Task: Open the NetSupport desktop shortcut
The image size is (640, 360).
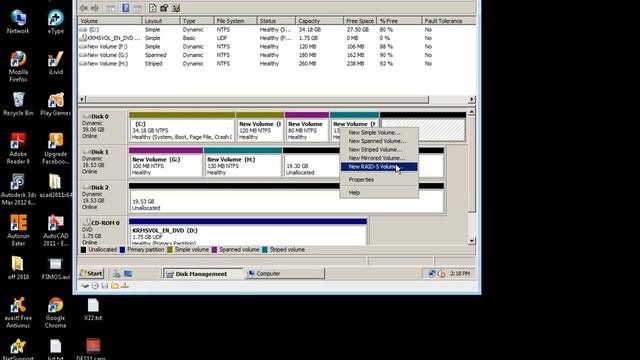Action: click(18, 349)
